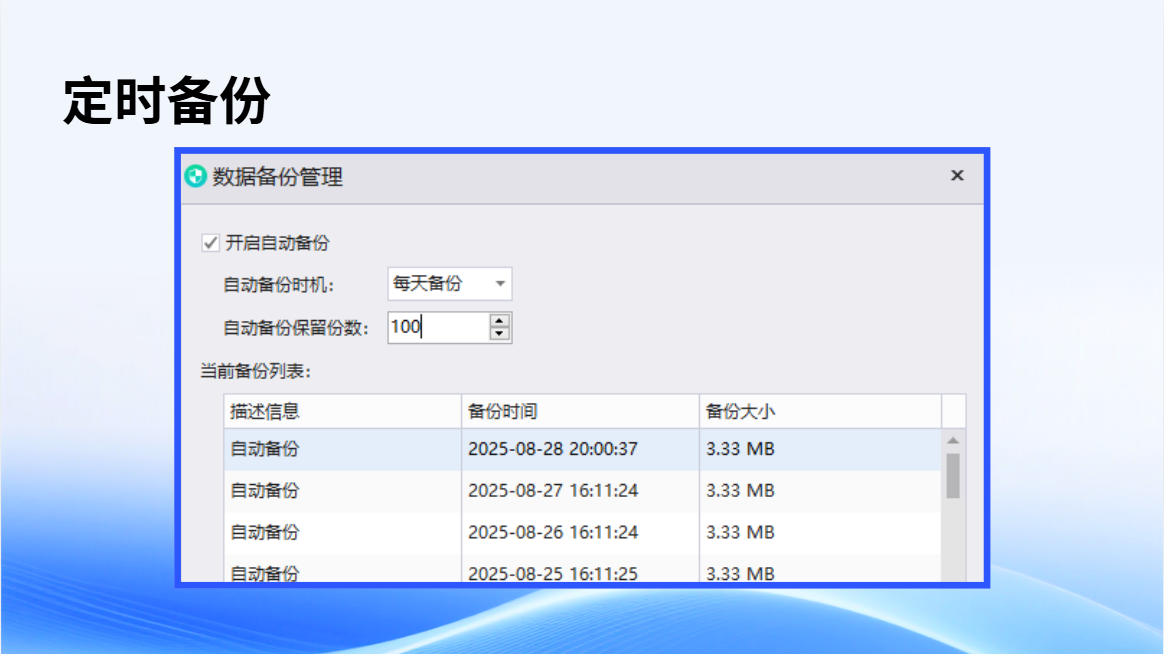Click the dropdown arrow next to 每天备份

(x=500, y=284)
